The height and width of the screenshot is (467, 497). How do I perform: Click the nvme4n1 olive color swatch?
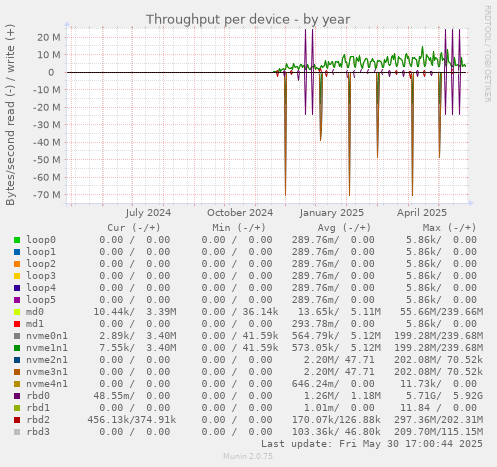tap(17, 384)
